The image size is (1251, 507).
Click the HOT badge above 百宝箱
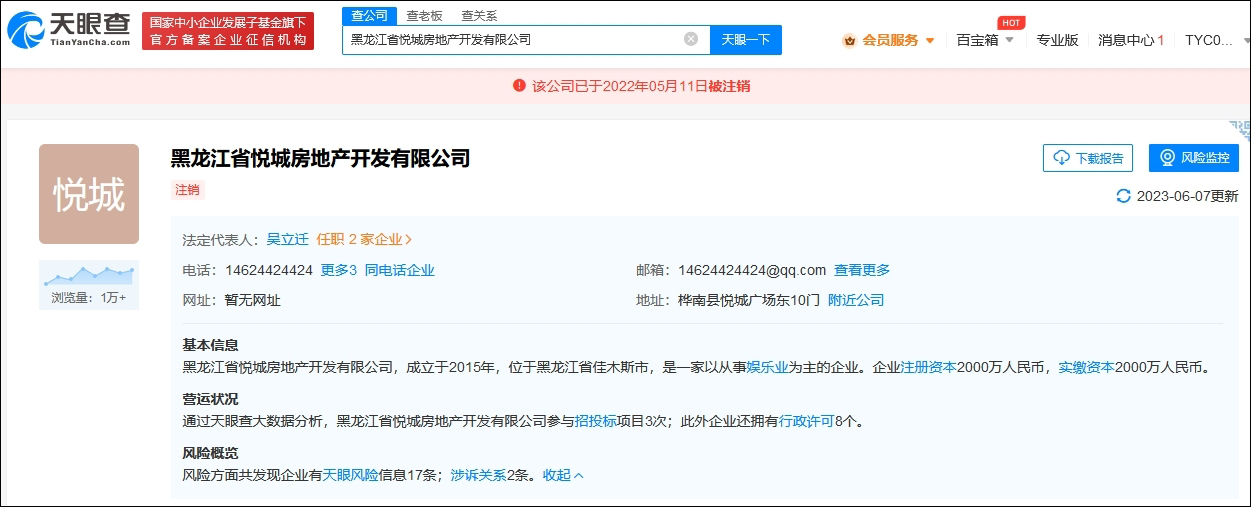[x=1011, y=23]
